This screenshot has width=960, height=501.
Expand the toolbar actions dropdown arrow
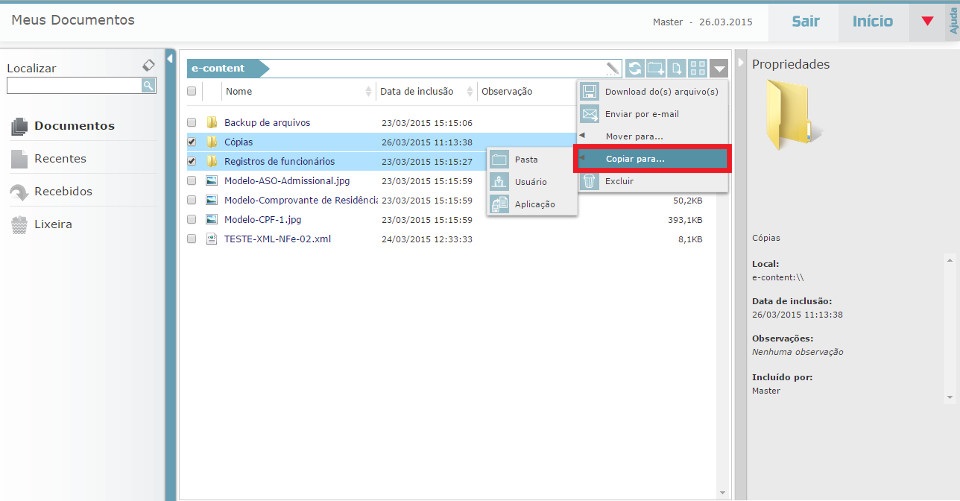pyautogui.click(x=720, y=69)
